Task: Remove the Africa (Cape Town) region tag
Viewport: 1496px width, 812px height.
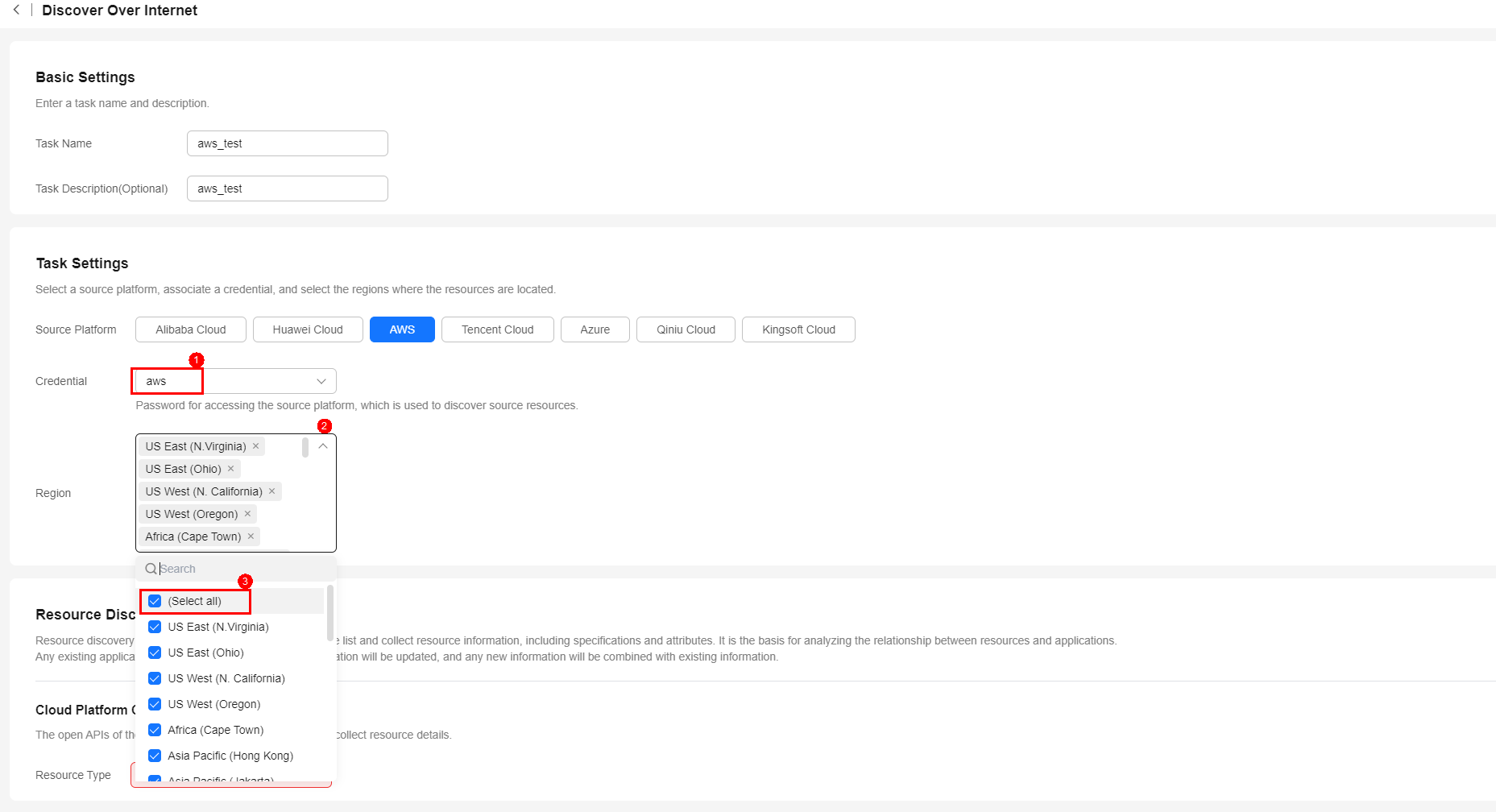Action: pyautogui.click(x=251, y=536)
